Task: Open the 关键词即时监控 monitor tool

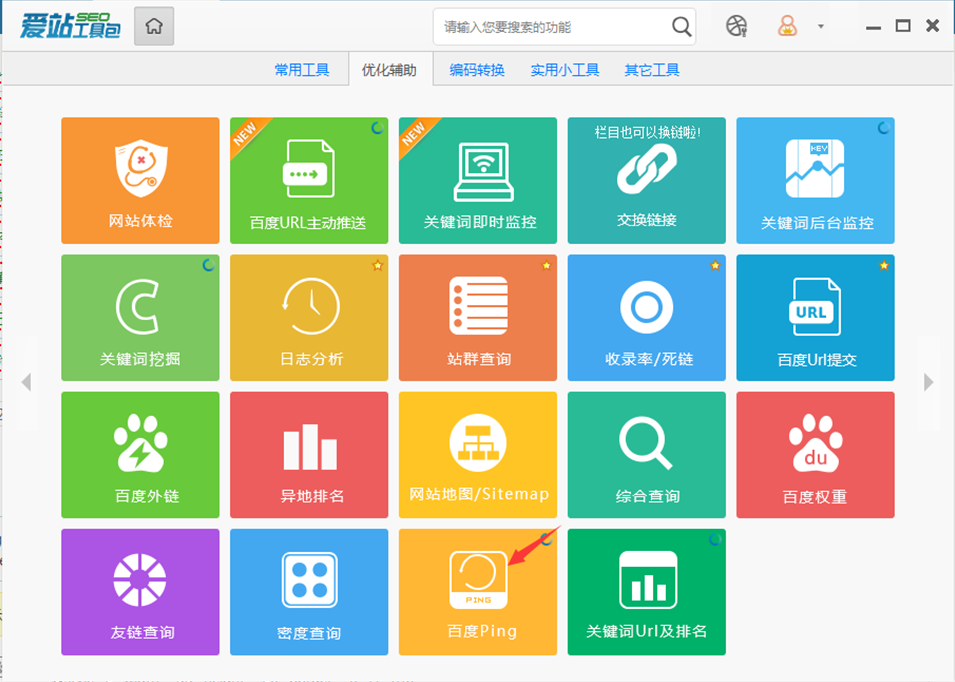Action: coord(478,180)
